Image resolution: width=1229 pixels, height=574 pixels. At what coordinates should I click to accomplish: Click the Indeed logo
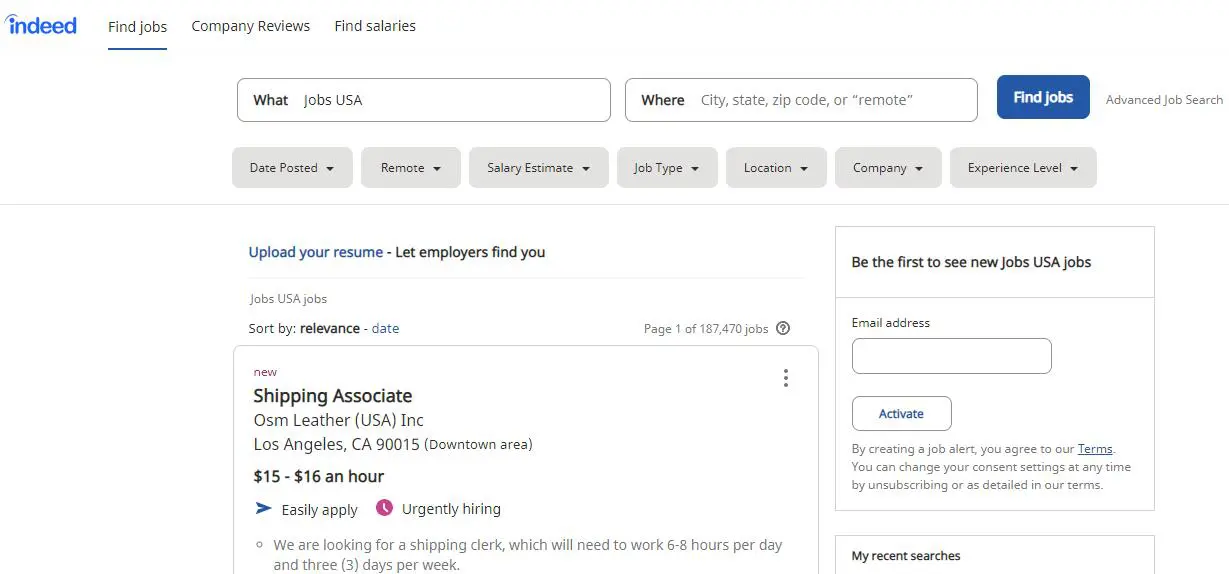point(41,25)
